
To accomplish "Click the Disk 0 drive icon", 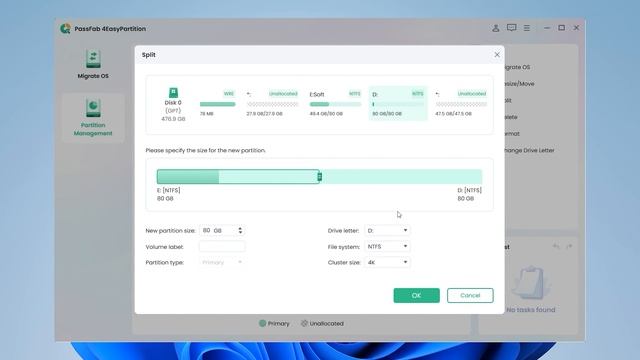I will (173, 92).
